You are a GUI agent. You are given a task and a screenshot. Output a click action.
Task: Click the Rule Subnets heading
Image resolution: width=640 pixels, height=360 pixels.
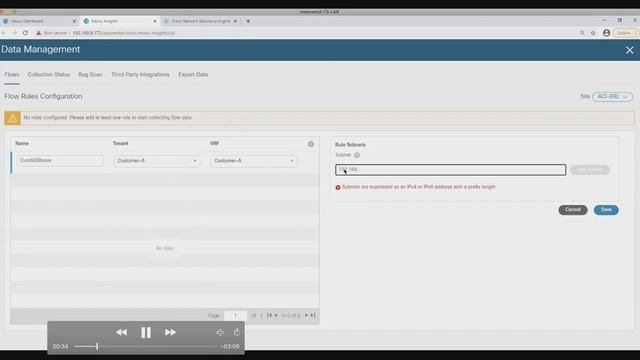click(350, 144)
